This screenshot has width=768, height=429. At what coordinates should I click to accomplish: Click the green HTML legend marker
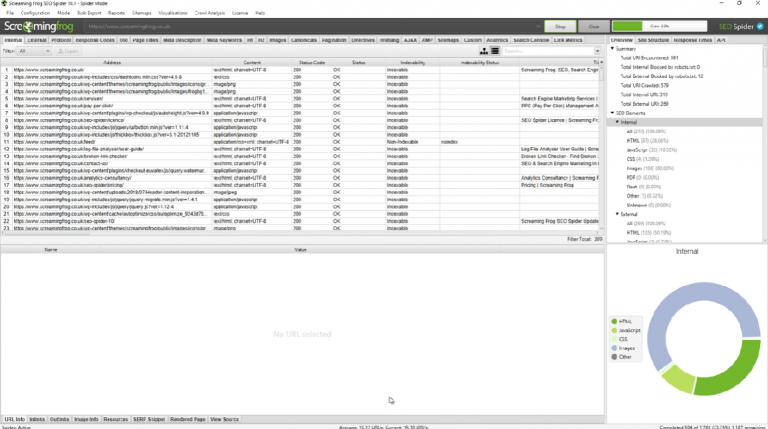pyautogui.click(x=614, y=322)
